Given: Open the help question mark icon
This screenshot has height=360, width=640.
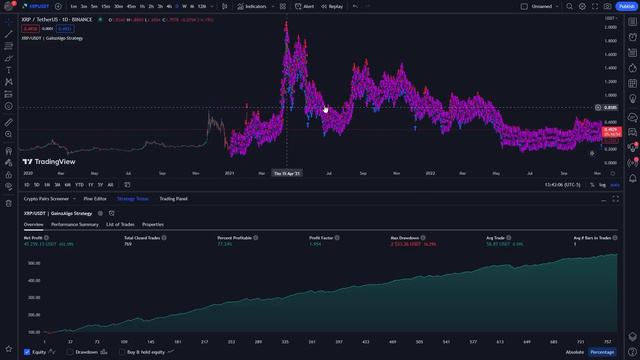Looking at the screenshot, I should 632,351.
